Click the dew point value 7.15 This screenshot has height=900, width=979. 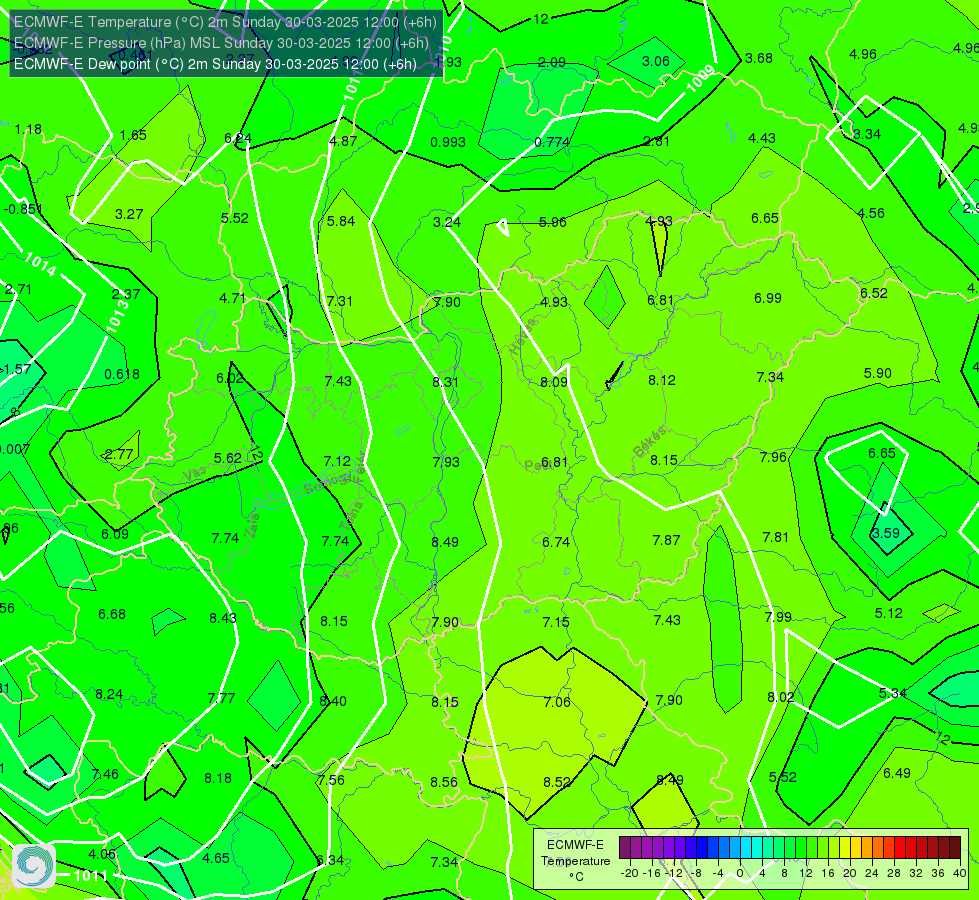click(556, 622)
